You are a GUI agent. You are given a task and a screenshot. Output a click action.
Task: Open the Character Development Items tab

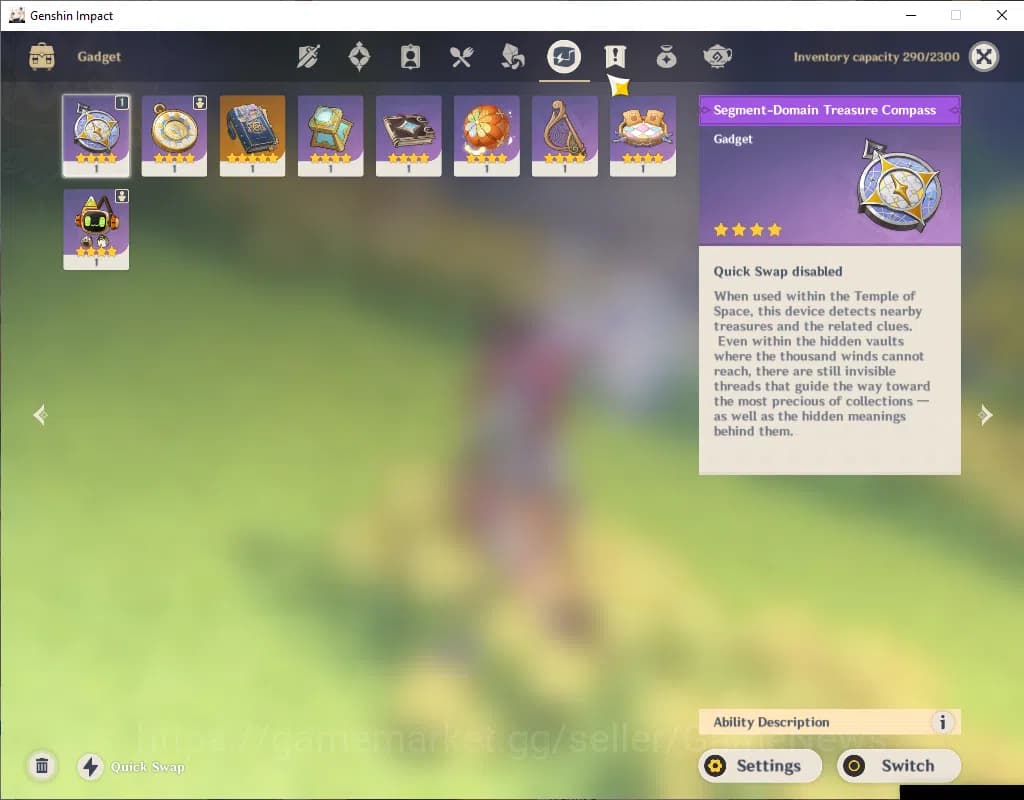click(x=410, y=57)
